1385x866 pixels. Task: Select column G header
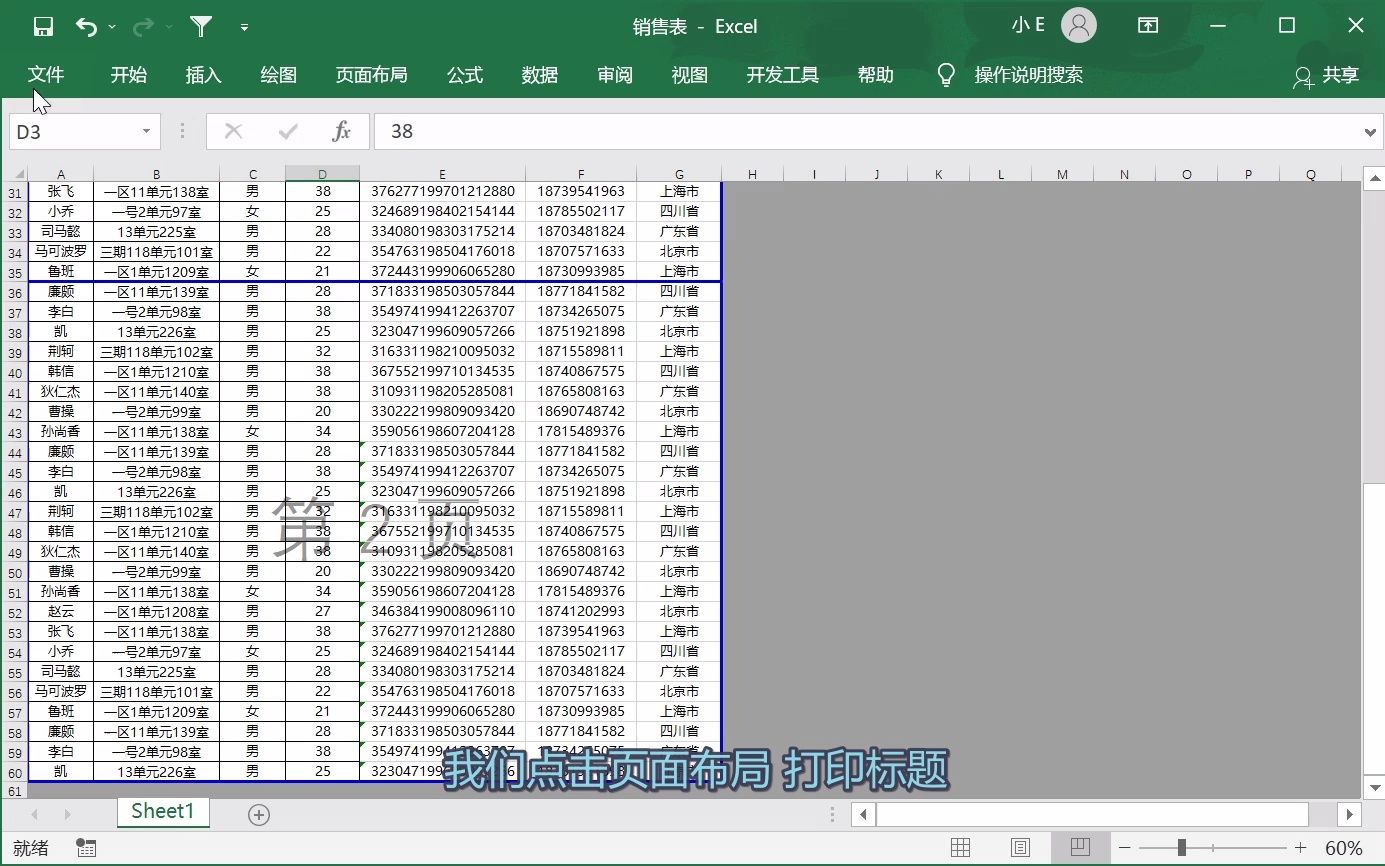[679, 174]
